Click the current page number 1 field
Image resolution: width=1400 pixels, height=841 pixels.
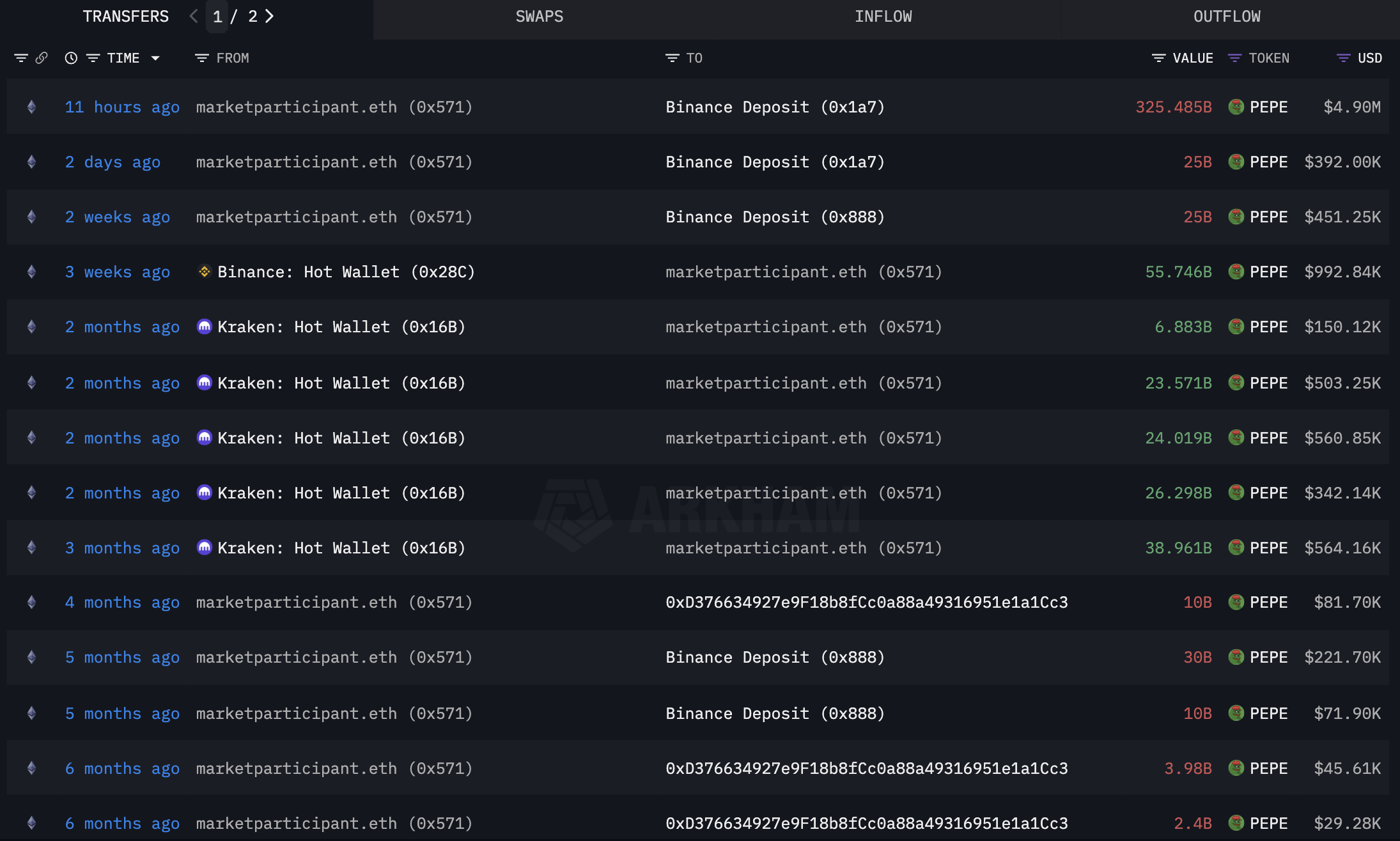click(x=217, y=17)
